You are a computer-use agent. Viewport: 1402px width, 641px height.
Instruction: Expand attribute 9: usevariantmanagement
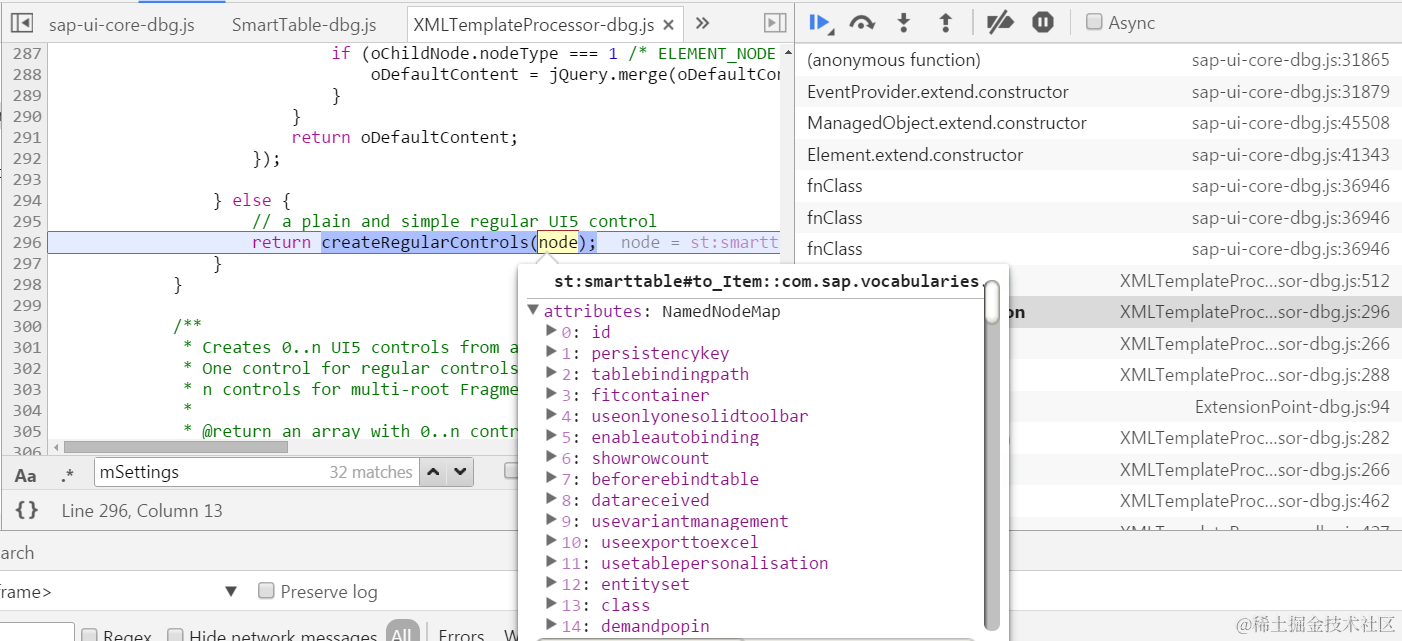551,521
